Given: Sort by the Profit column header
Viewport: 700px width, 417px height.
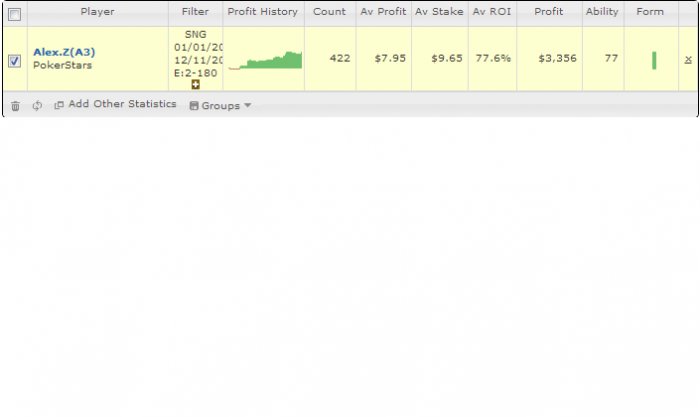Looking at the screenshot, I should 549,12.
